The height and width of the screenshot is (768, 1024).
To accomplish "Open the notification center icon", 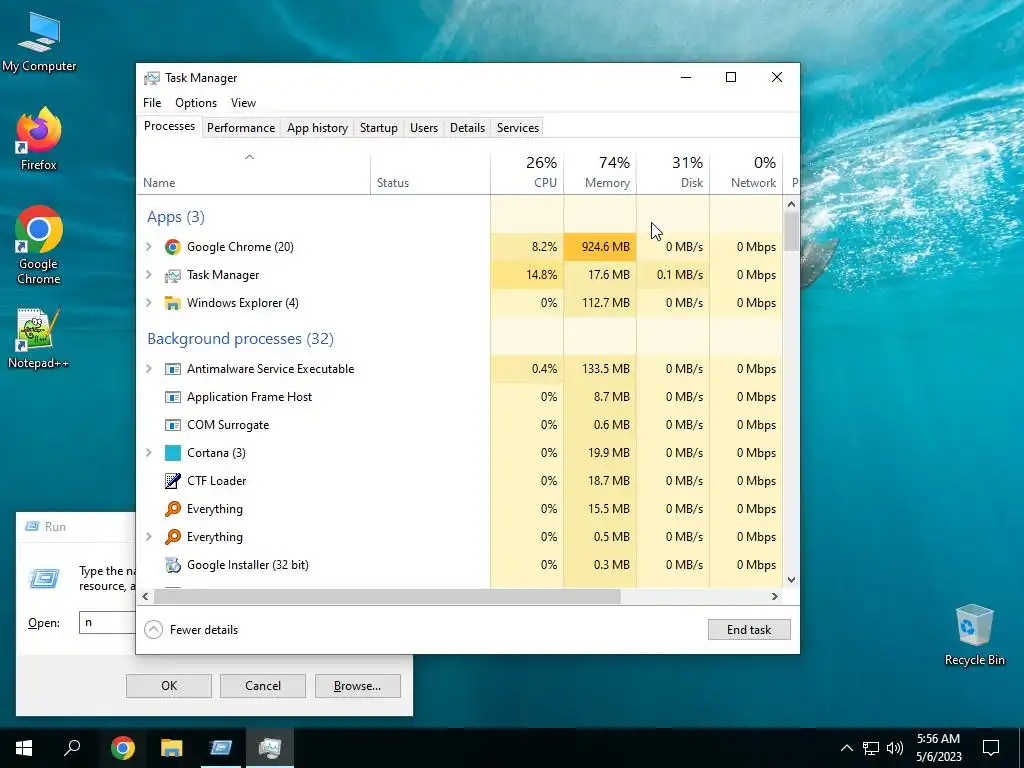I will (x=991, y=748).
